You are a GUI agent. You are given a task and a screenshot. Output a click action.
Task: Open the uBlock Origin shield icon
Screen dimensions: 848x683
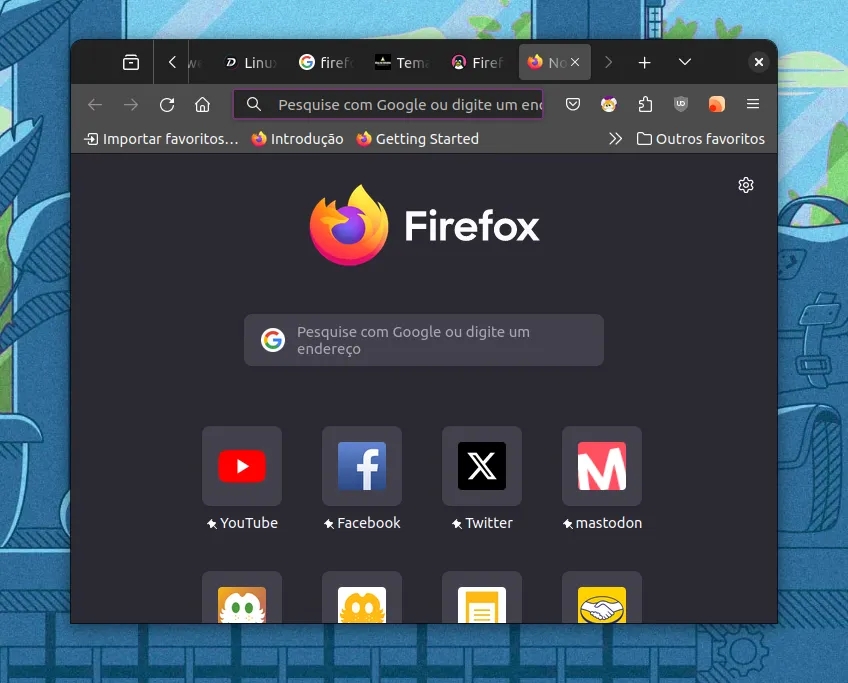point(680,104)
